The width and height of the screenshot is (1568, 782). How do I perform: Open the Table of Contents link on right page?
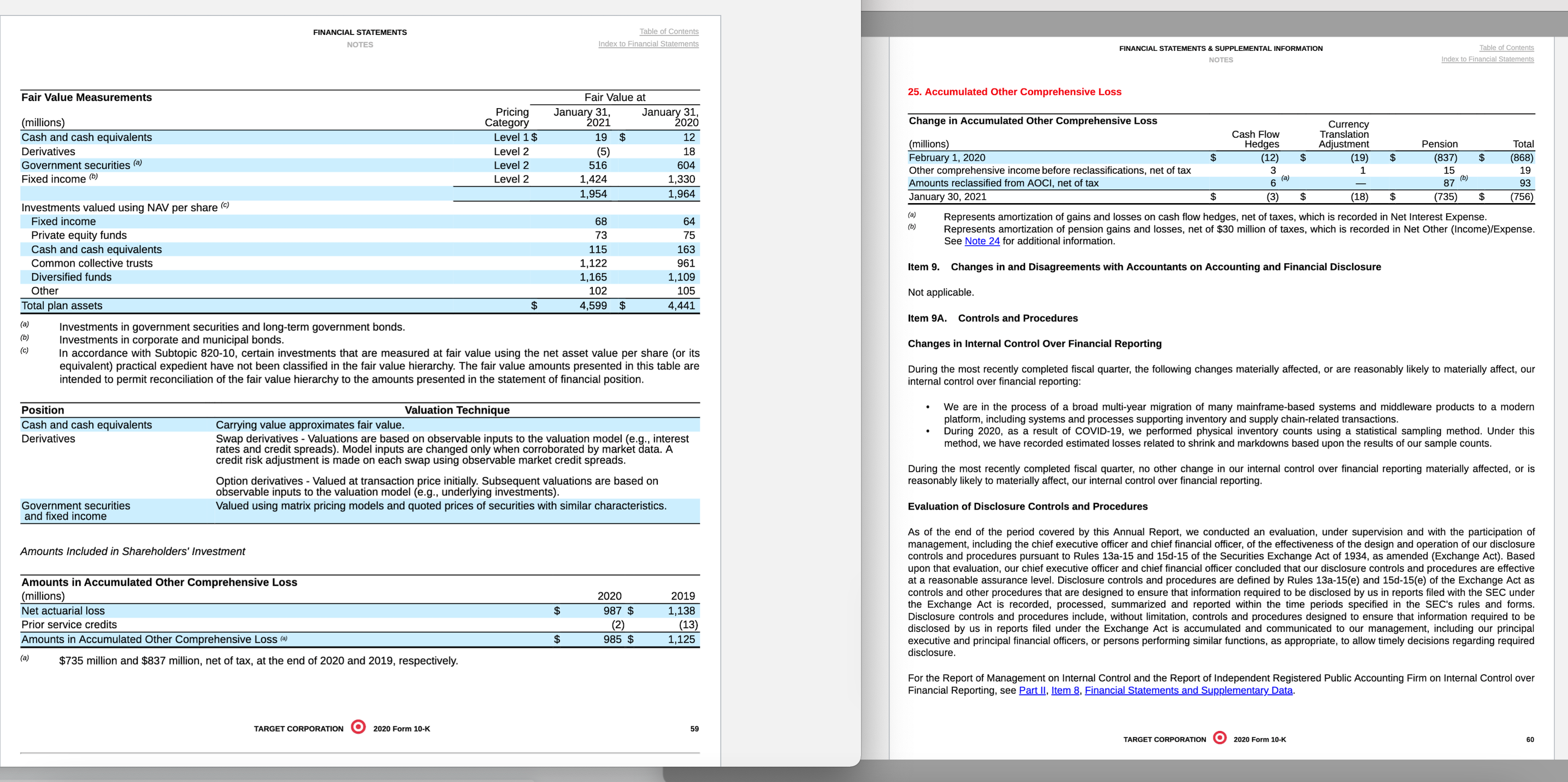(x=1506, y=48)
